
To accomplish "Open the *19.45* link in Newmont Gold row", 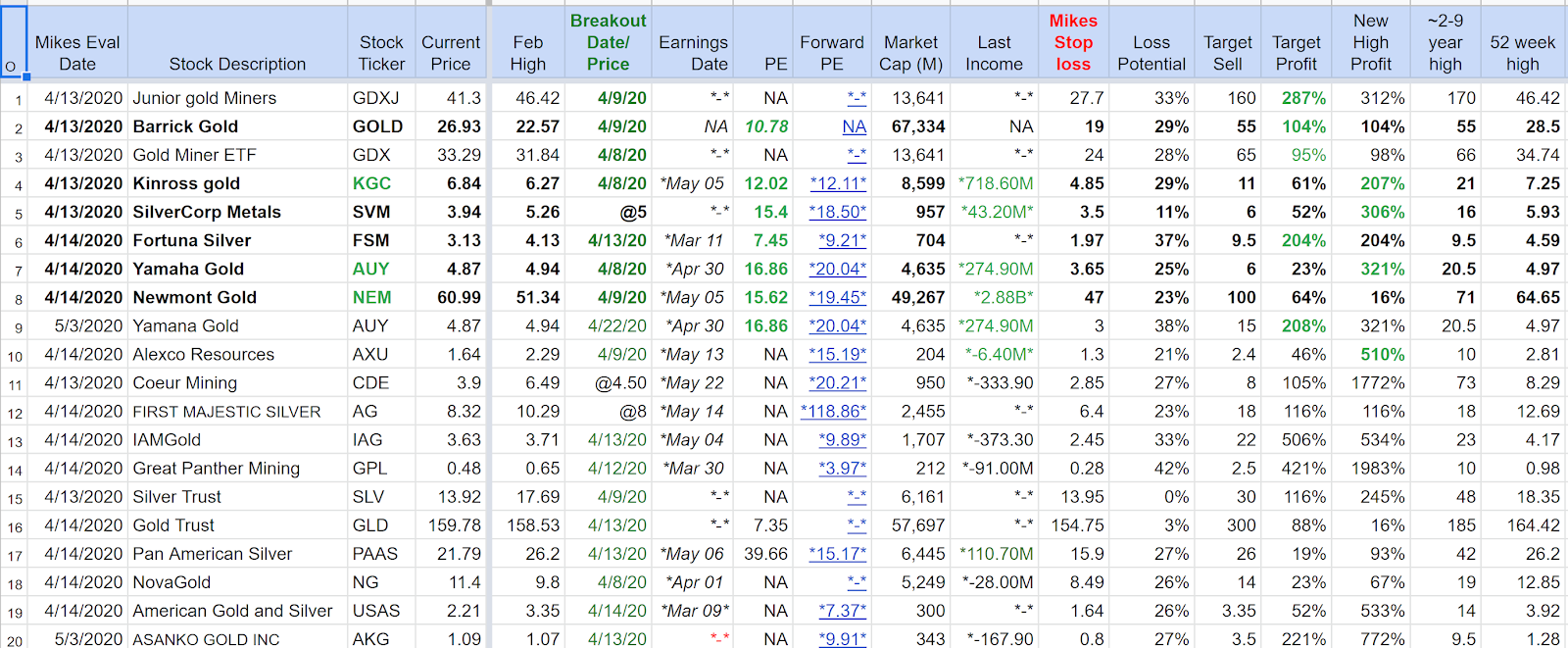I will point(838,297).
